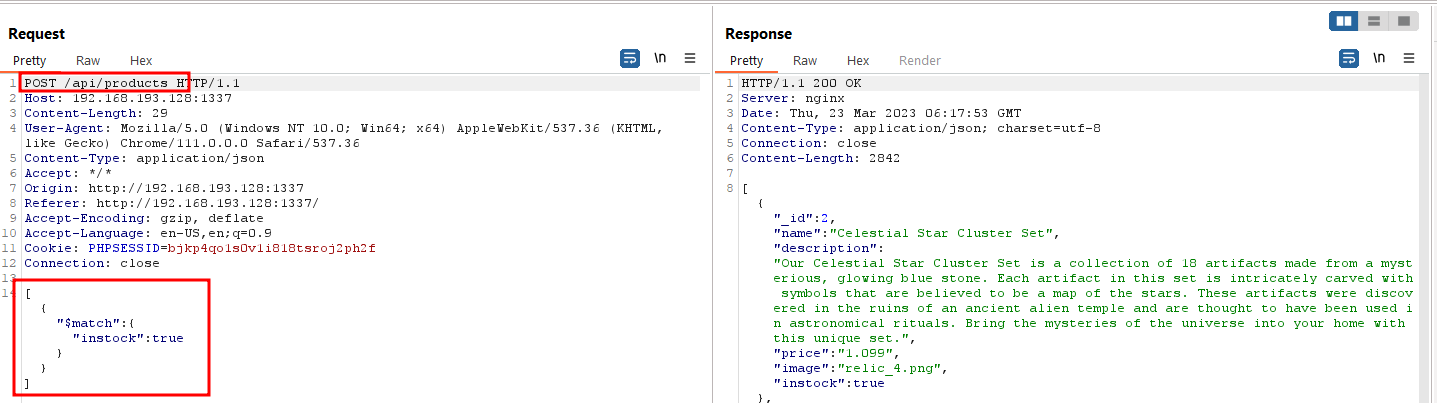Image resolution: width=1437 pixels, height=403 pixels.
Task: Select the Pretty tab in the Response panel
Action: pos(746,61)
